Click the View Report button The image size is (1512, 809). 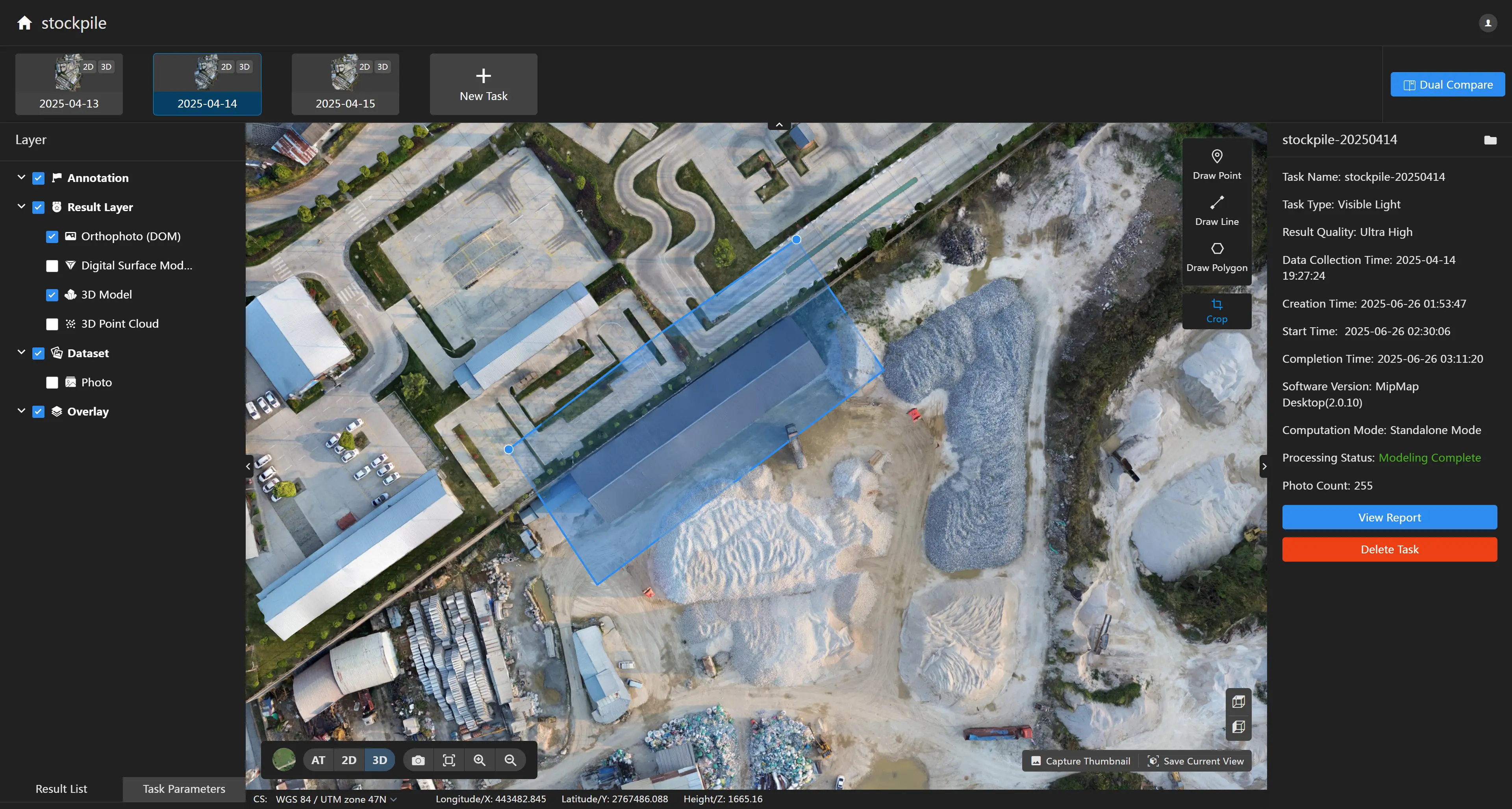1389,517
